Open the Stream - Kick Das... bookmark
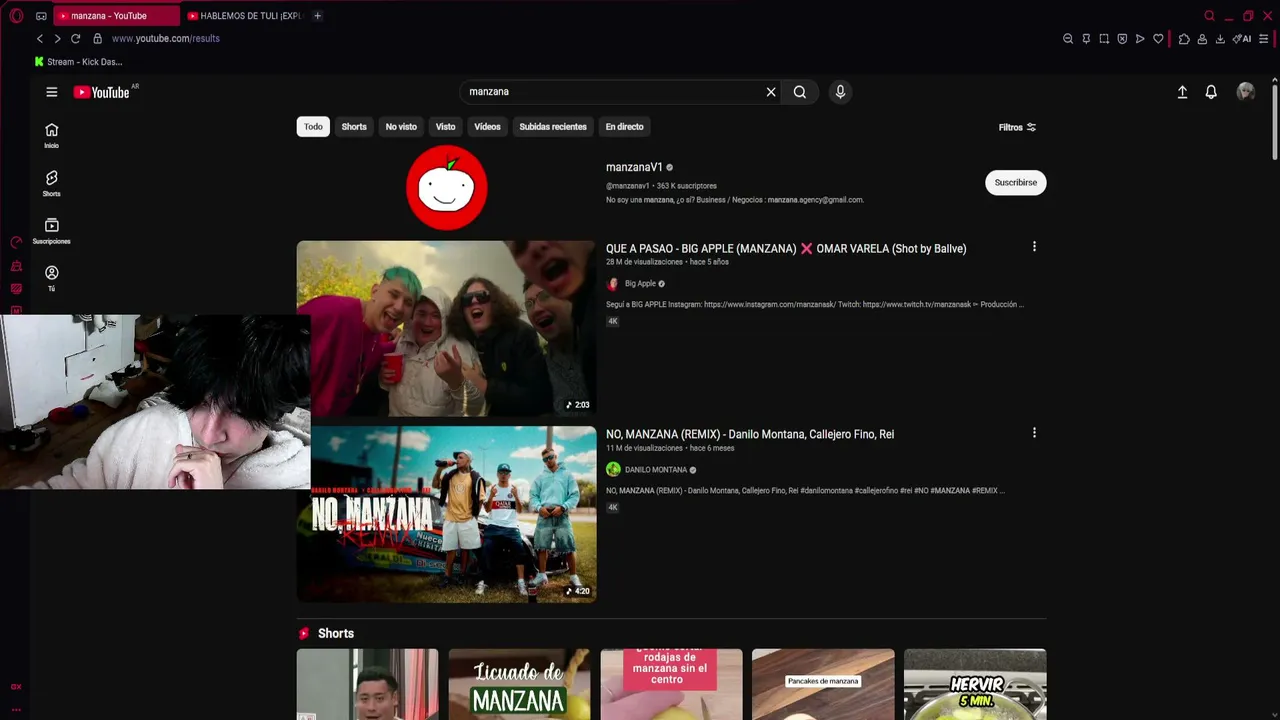The height and width of the screenshot is (720, 1280). click(x=78, y=62)
